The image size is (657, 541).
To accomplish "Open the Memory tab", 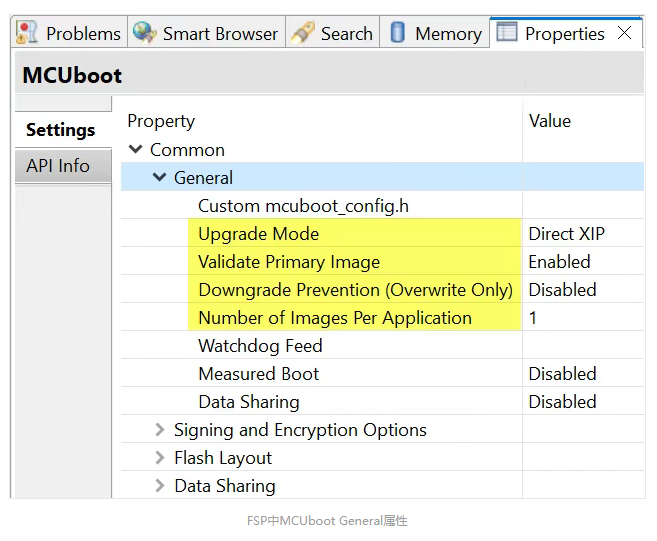I will [435, 33].
